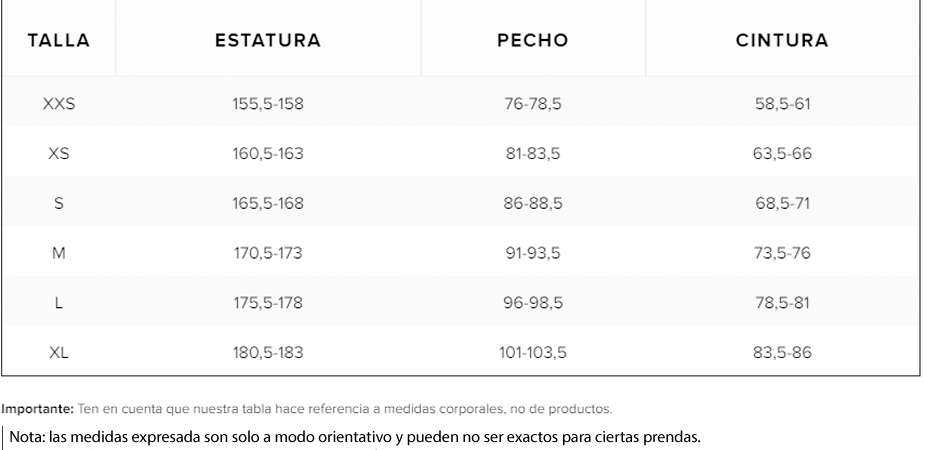Click the 155,5-158 height cell
This screenshot has height=450, width=927.
[x=268, y=103]
